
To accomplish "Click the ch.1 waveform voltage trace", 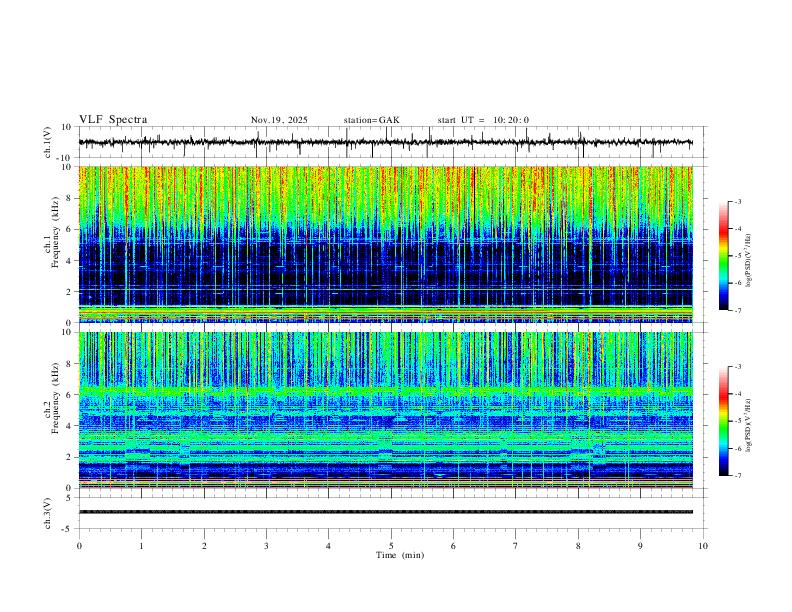I will [x=385, y=142].
